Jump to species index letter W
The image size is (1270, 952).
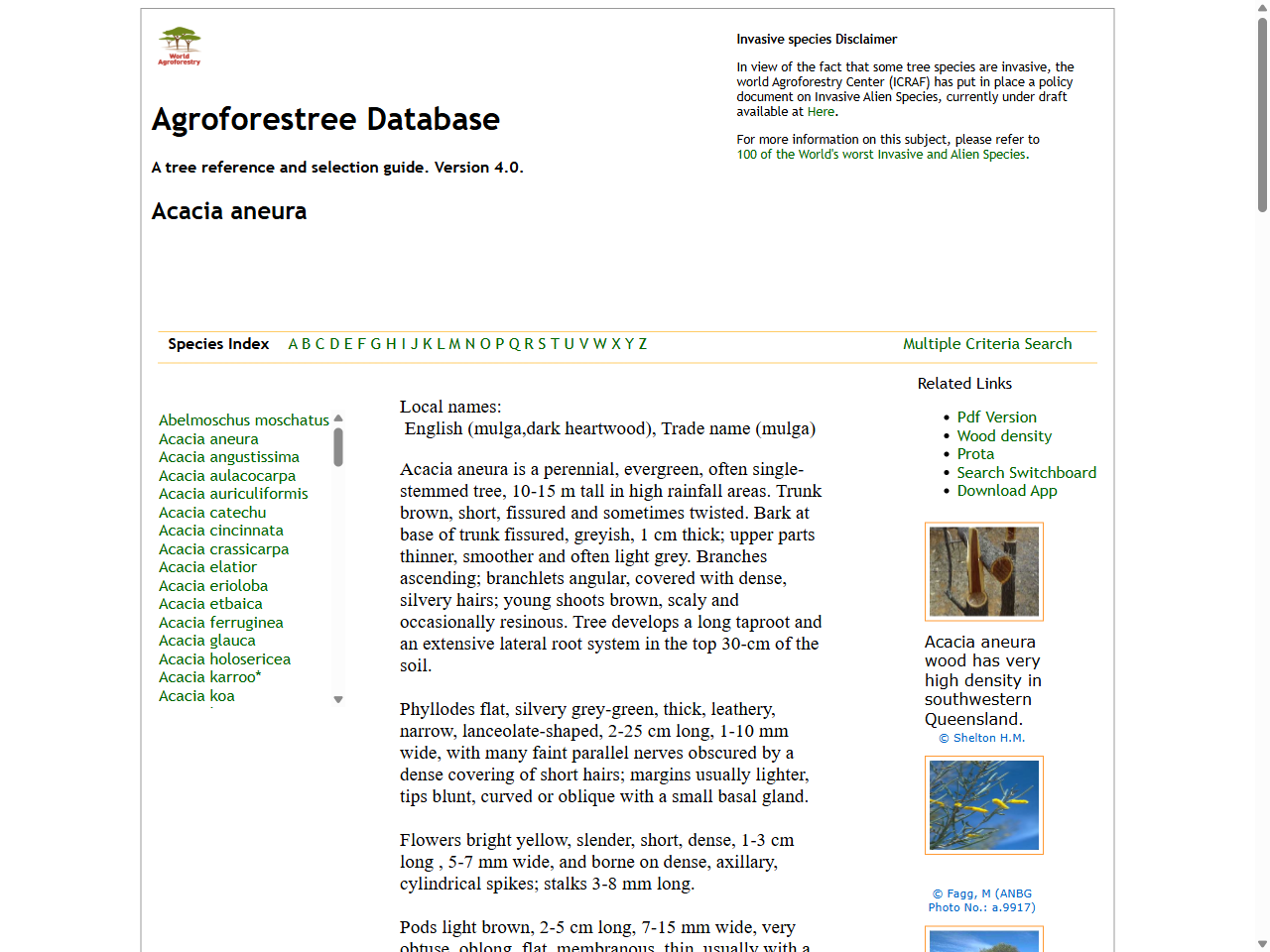[600, 344]
